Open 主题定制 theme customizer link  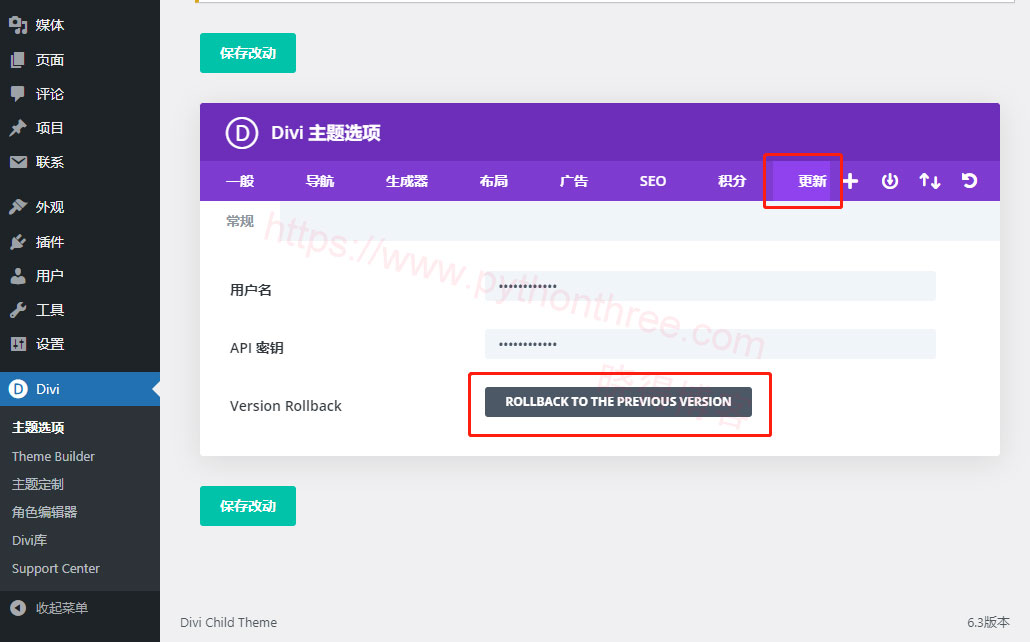coord(38,484)
